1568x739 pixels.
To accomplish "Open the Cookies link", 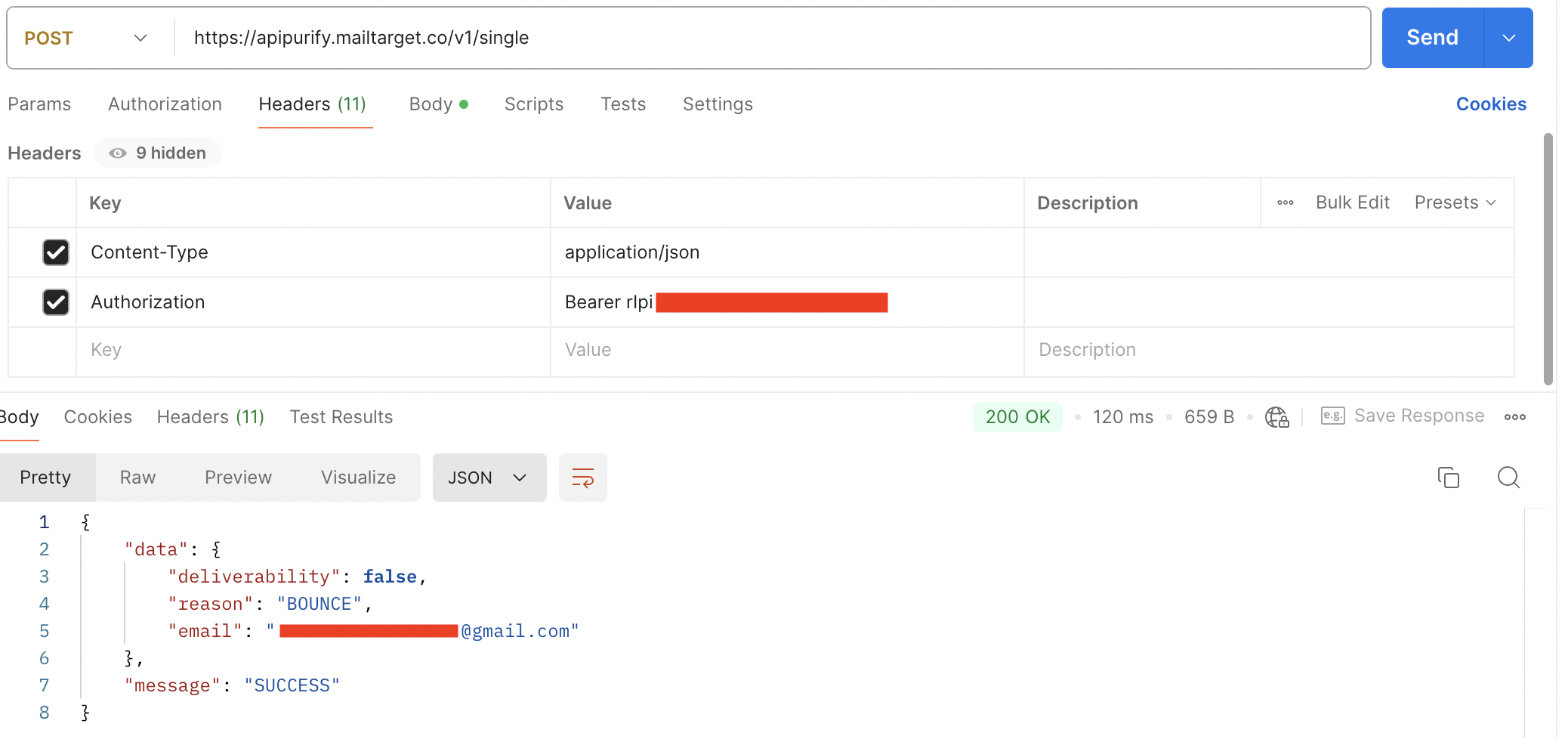I will click(x=1490, y=104).
